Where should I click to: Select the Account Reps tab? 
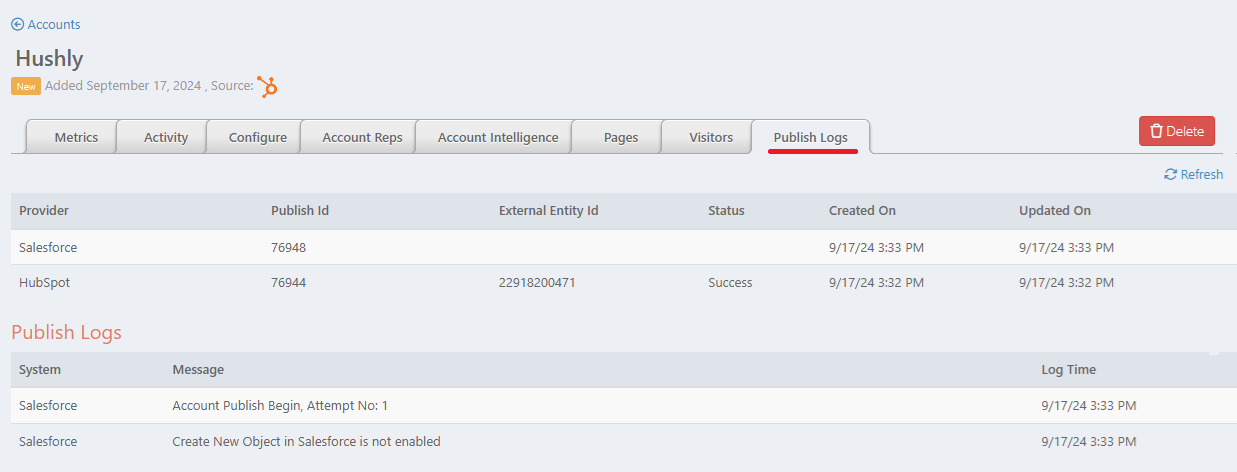362,137
